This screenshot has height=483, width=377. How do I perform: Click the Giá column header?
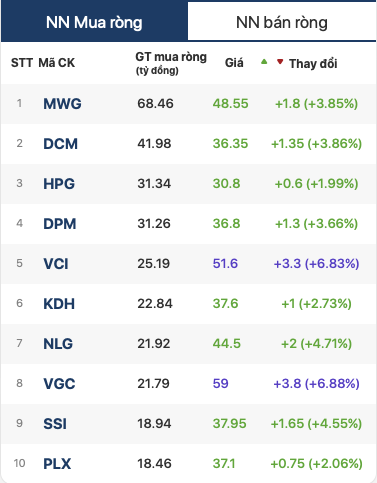pyautogui.click(x=234, y=63)
